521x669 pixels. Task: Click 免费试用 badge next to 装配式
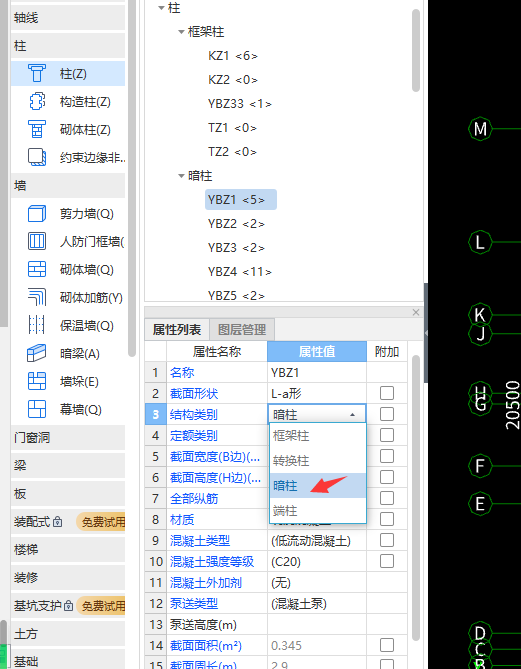pyautogui.click(x=101, y=521)
